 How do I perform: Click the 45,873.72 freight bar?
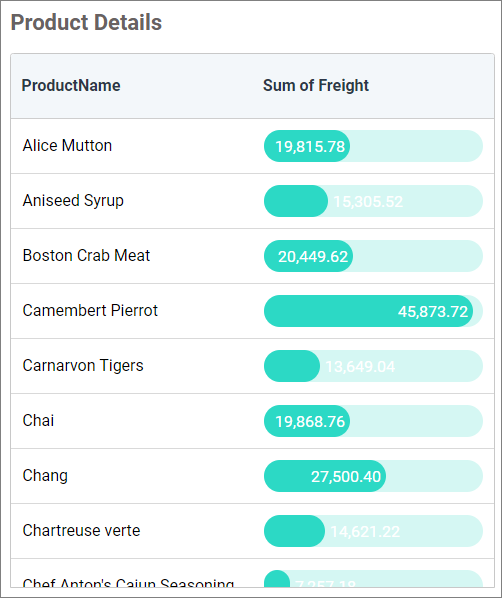[x=373, y=311]
